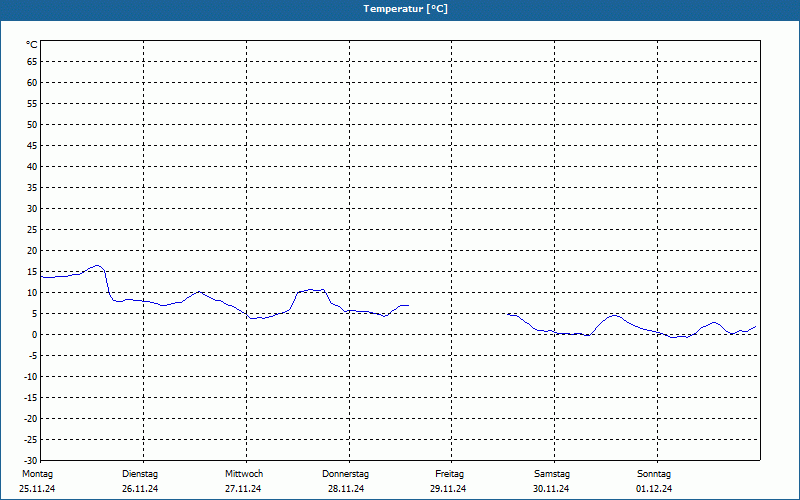Click the 29.11.24 date label
The image size is (800, 500).
tap(448, 489)
